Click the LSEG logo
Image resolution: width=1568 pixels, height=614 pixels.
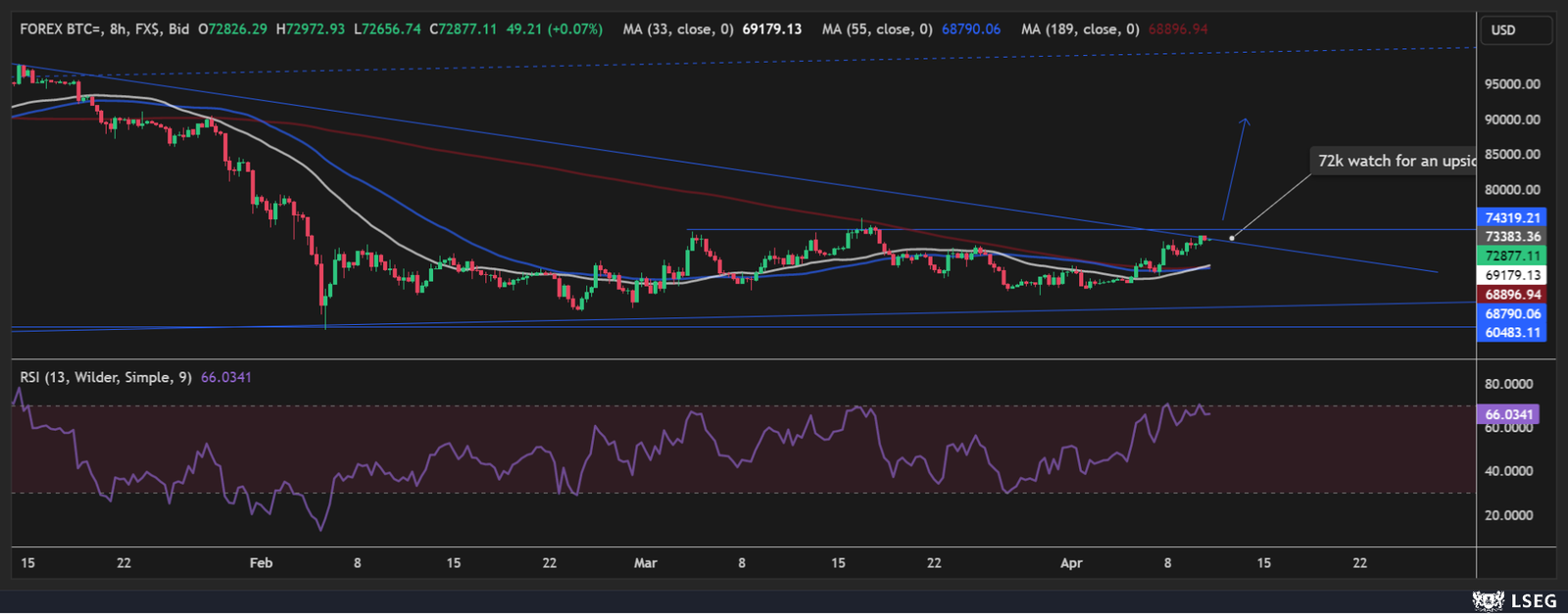point(1513,600)
